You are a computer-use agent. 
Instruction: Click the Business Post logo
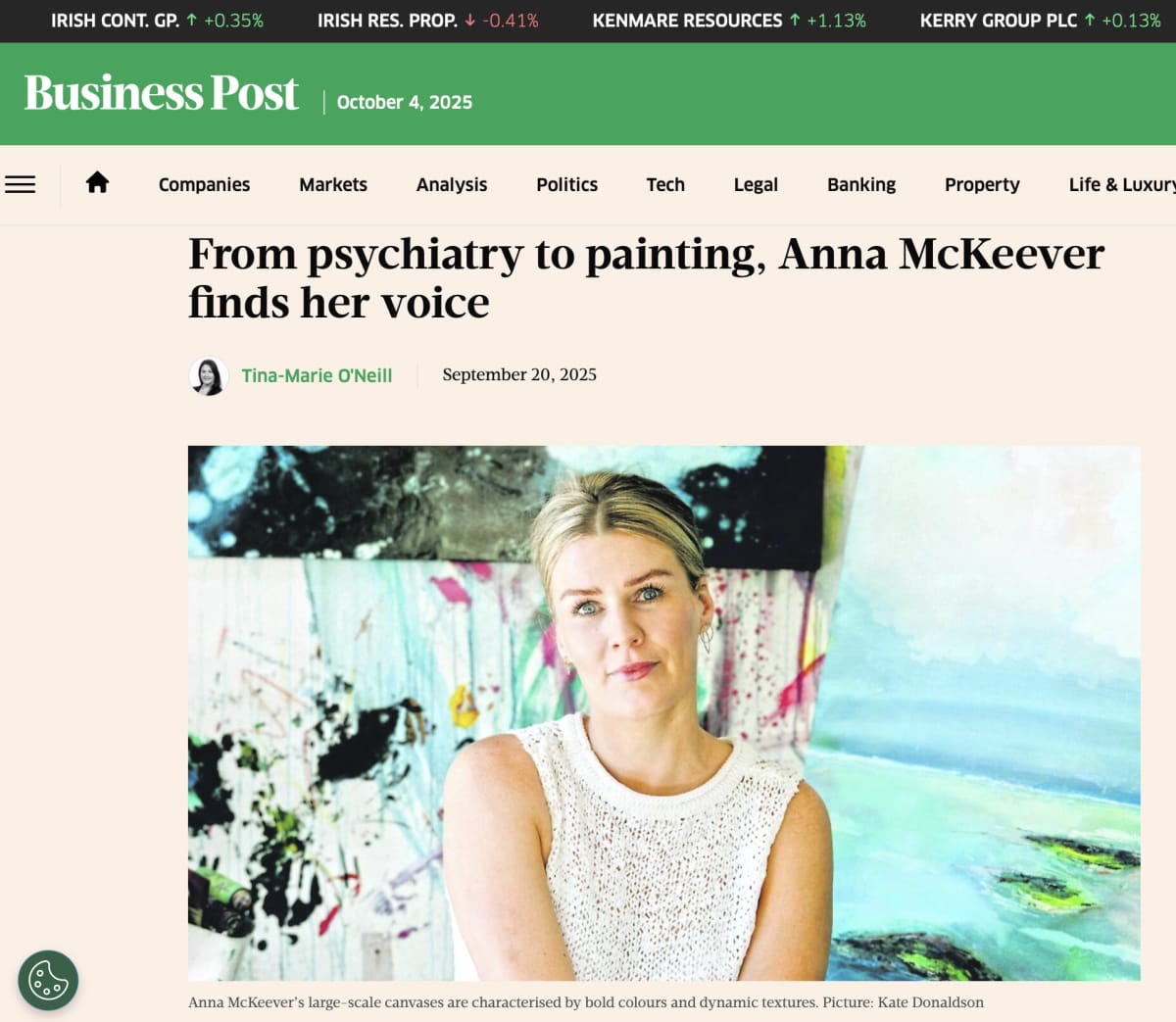coord(162,95)
